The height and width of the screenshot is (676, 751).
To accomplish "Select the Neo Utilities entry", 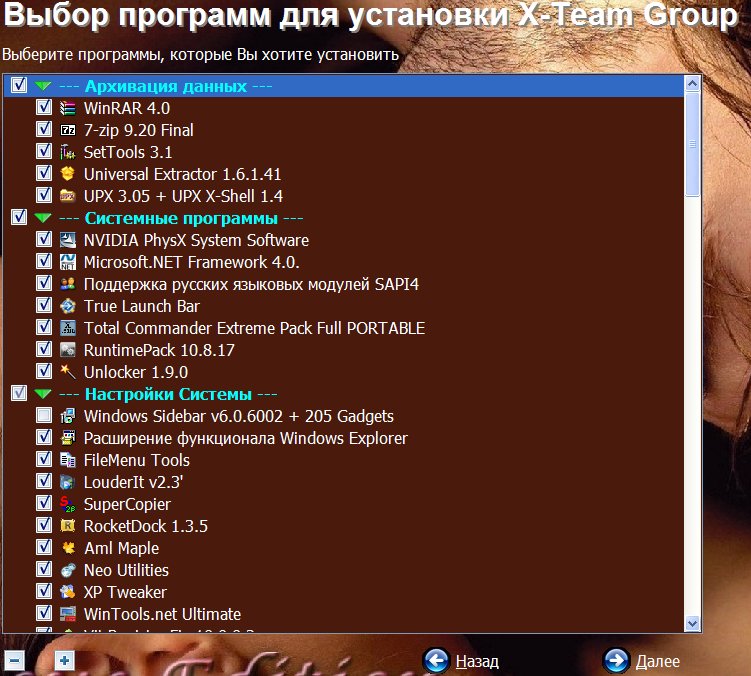I will click(126, 571).
